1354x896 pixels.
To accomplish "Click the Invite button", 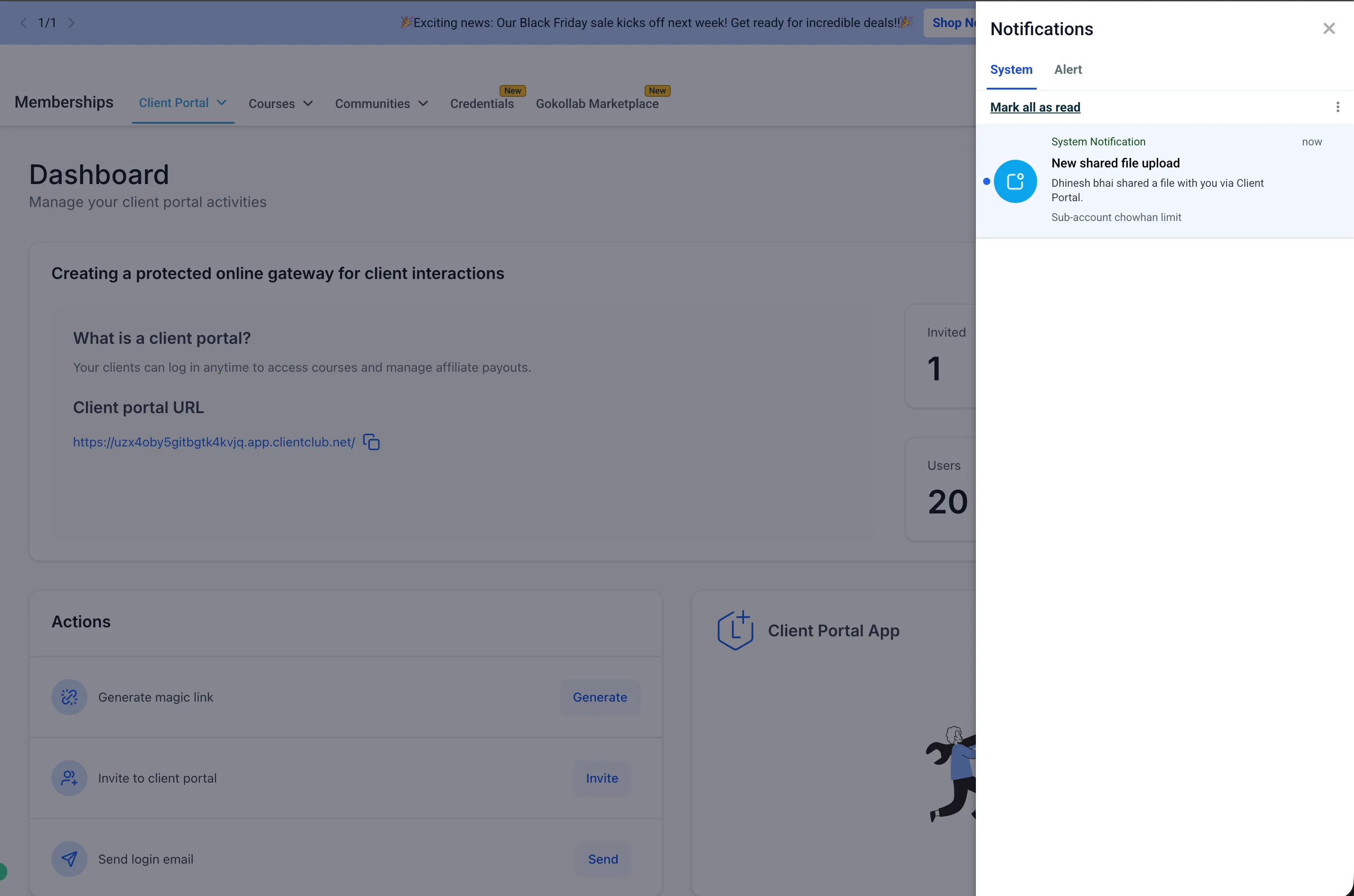I will 602,778.
